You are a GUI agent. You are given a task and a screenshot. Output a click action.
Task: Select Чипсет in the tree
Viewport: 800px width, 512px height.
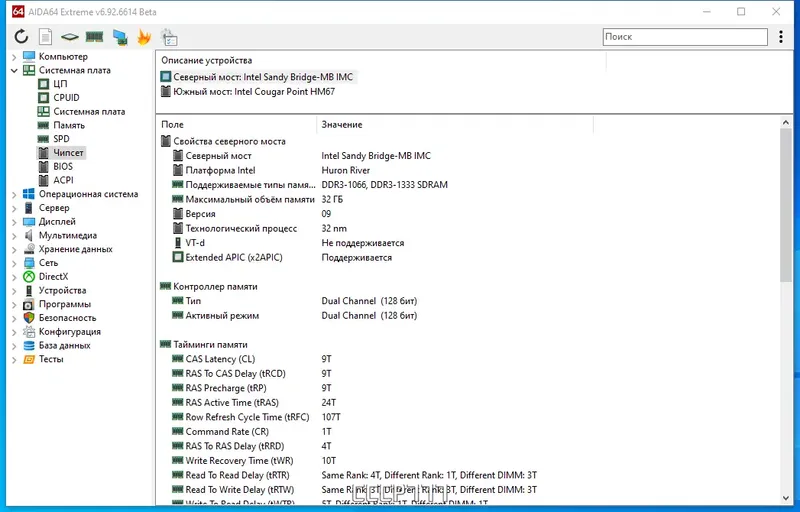click(x=68, y=152)
